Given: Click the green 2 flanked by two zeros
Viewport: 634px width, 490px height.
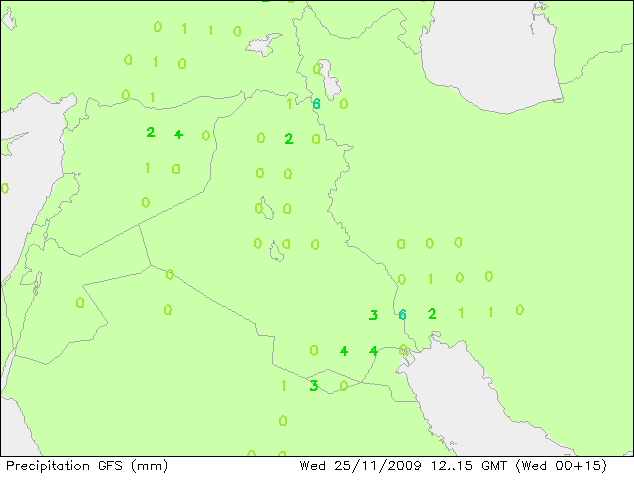Looking at the screenshot, I should pos(288,139).
